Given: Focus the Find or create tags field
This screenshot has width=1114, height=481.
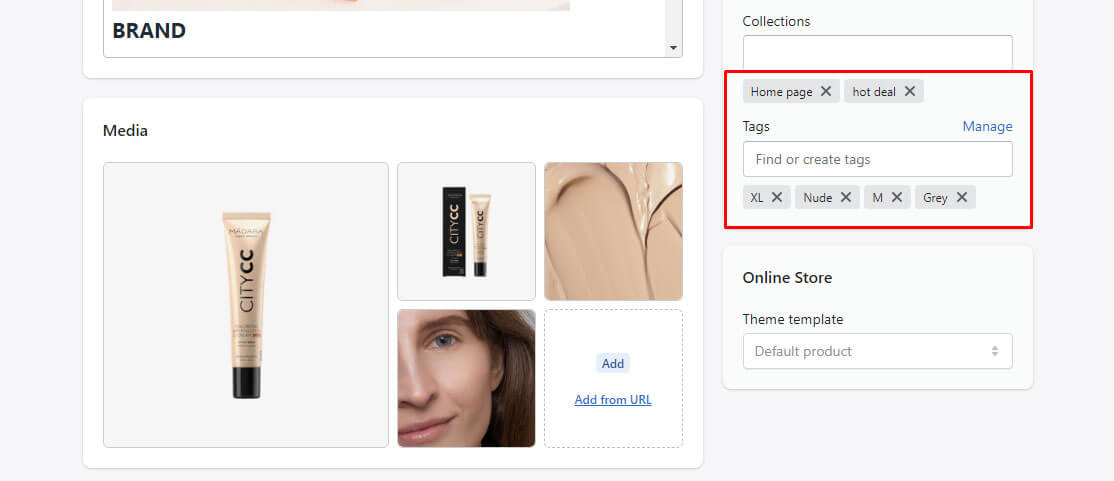Looking at the screenshot, I should click(877, 159).
